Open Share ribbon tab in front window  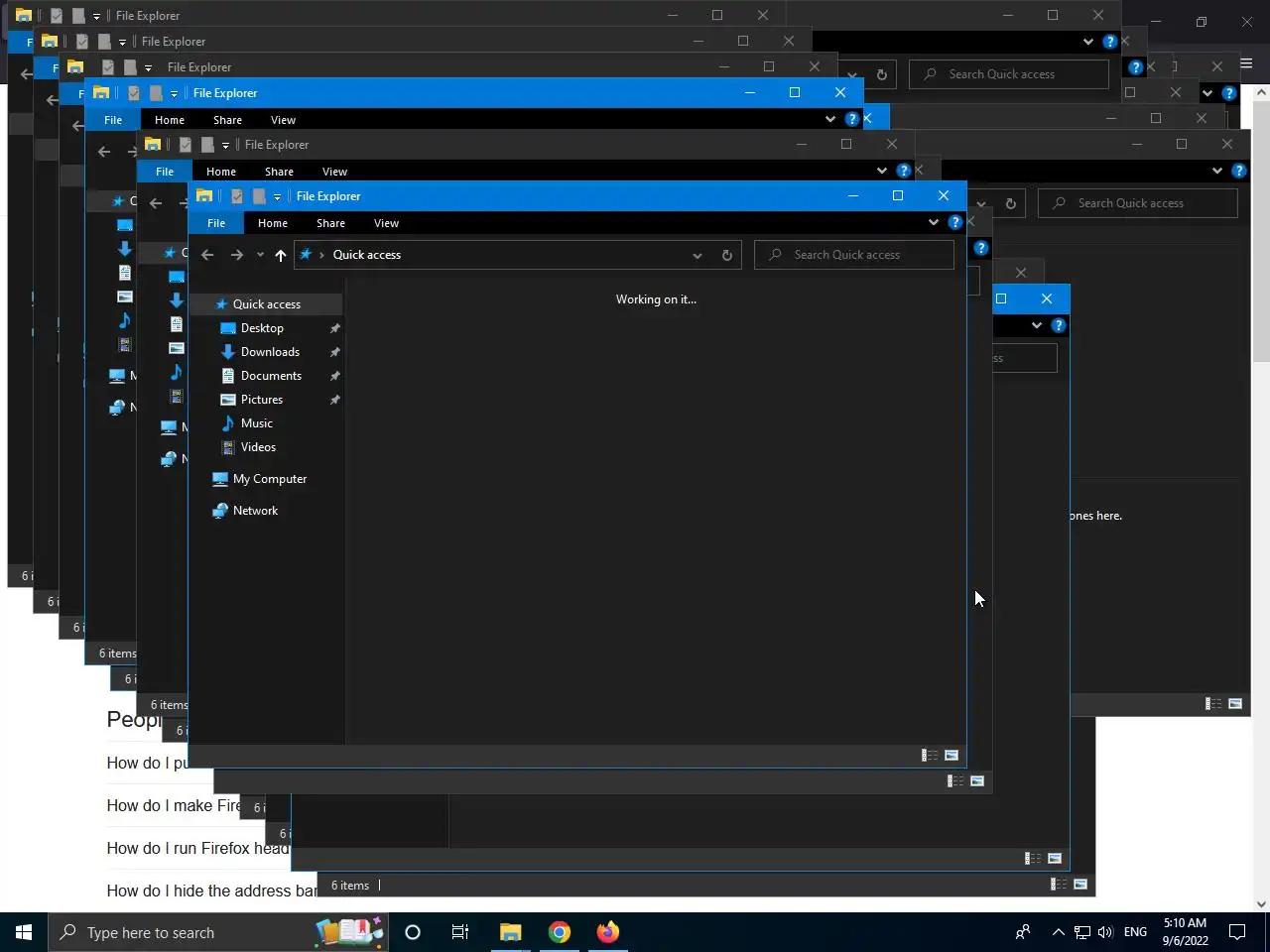tap(330, 223)
